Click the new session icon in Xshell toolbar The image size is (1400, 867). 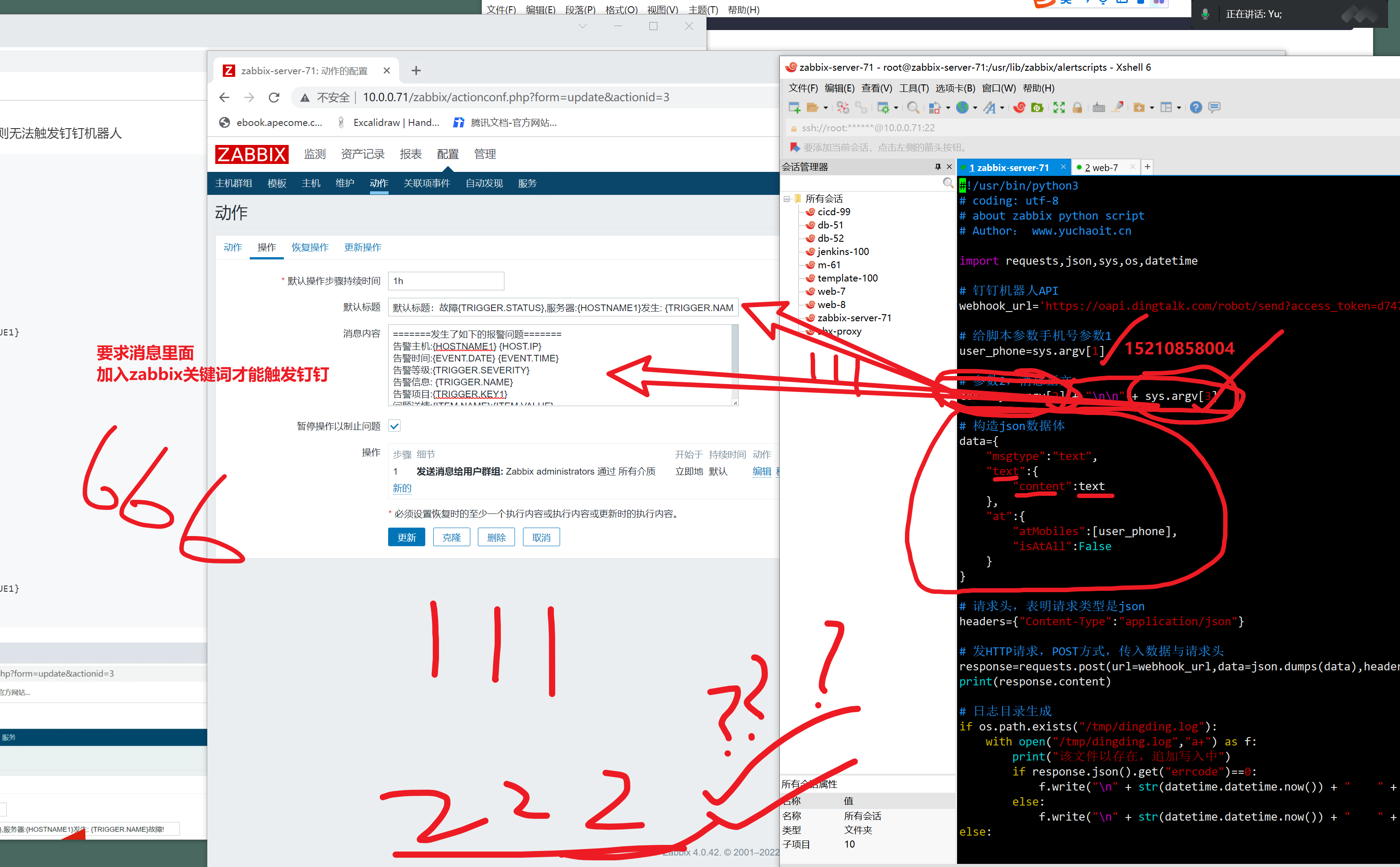click(x=794, y=108)
